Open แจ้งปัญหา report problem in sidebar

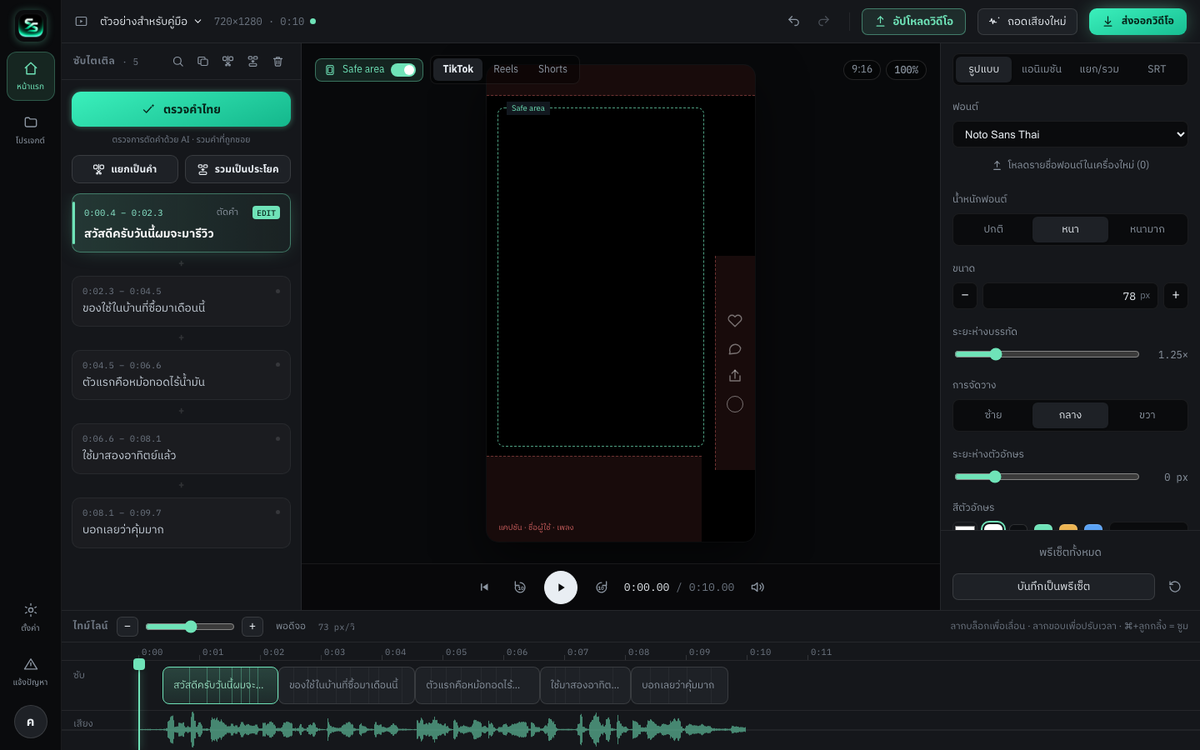[x=30, y=671]
